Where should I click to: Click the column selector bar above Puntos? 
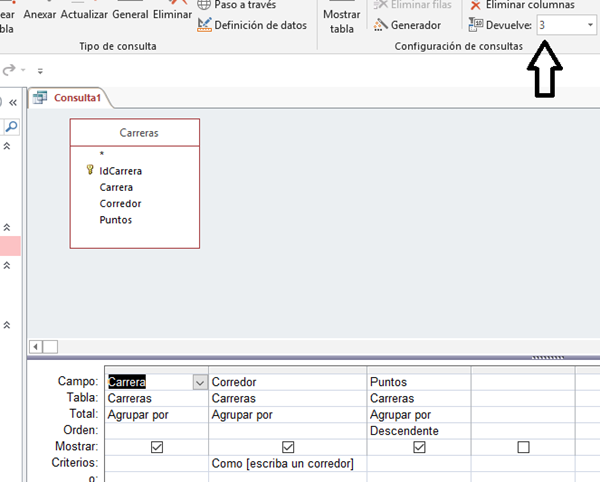tap(419, 370)
